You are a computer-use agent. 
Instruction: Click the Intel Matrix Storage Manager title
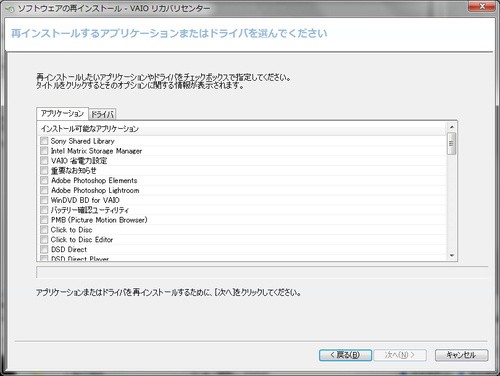[x=96, y=151]
